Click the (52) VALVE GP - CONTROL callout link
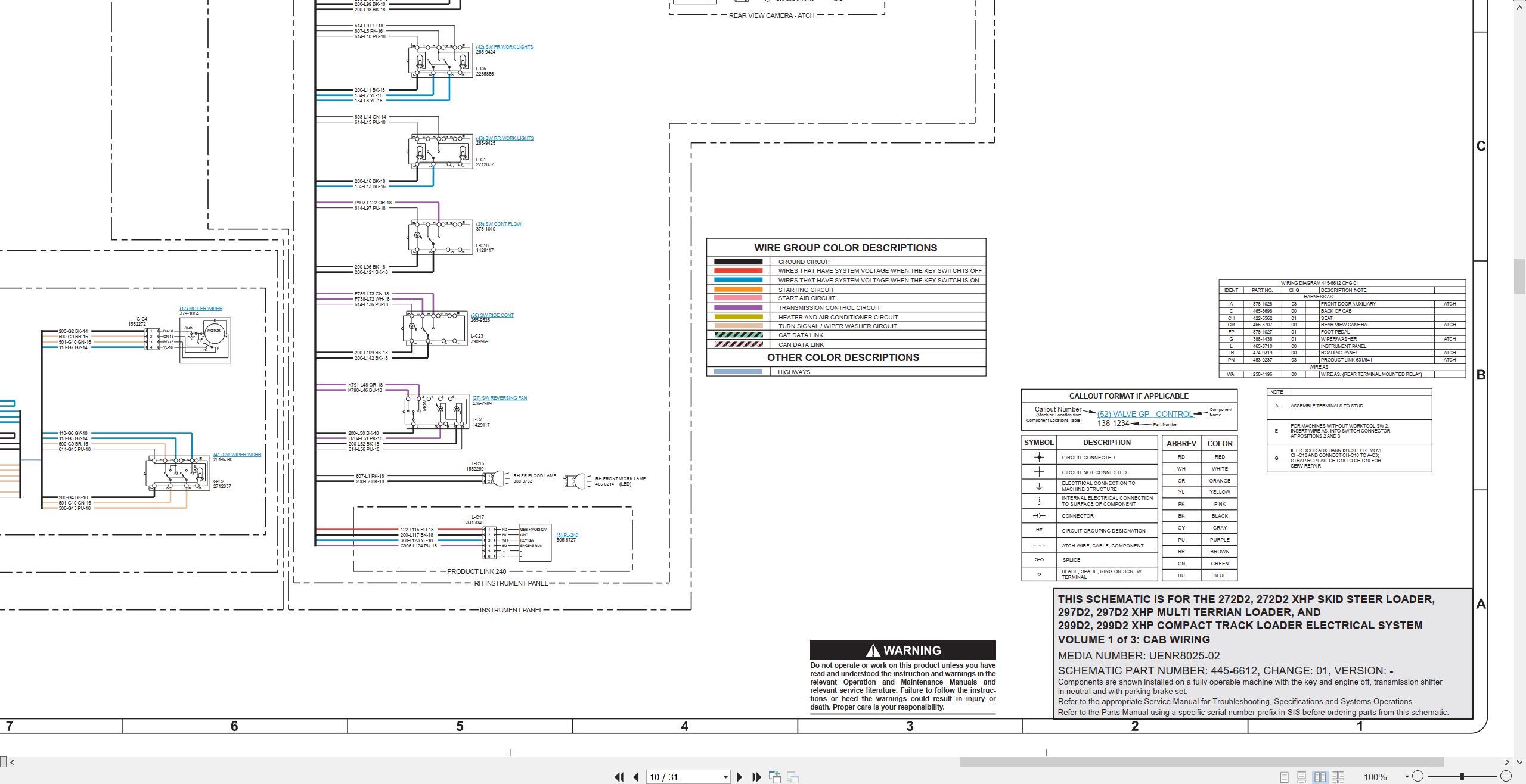Viewport: 1526px width, 784px height. [x=1146, y=414]
